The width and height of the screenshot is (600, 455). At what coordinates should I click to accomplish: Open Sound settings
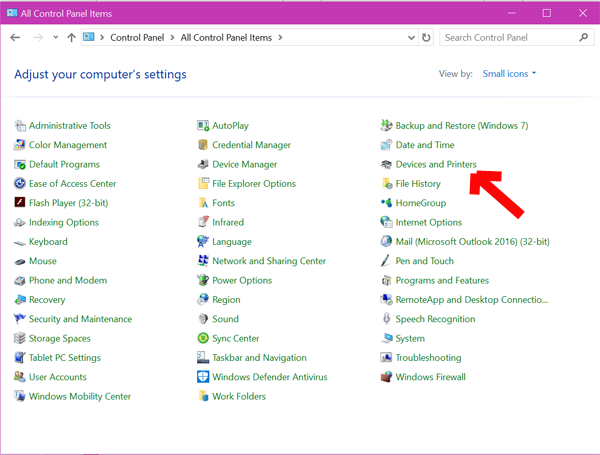tap(225, 319)
